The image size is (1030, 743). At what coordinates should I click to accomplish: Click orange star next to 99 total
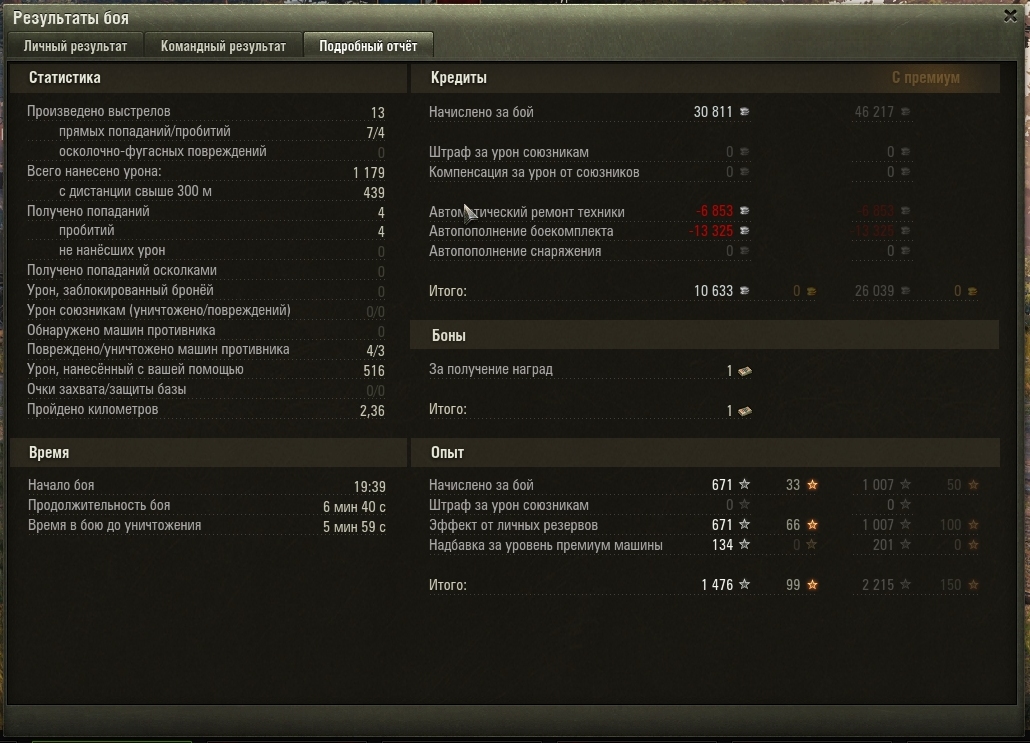click(x=813, y=585)
